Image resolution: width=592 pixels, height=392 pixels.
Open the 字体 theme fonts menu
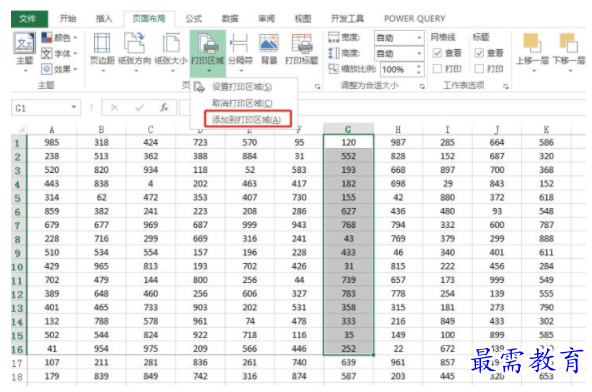pos(59,53)
